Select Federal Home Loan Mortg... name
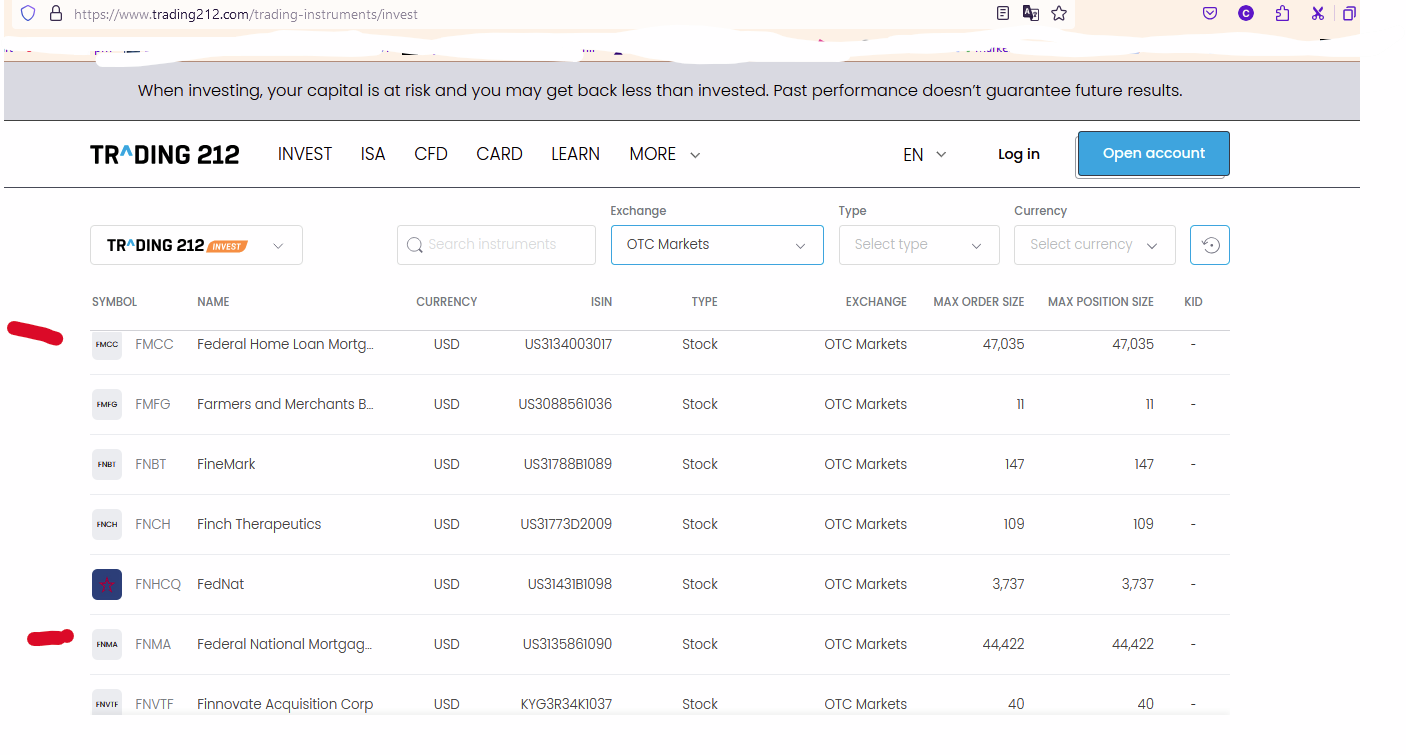 [x=285, y=344]
